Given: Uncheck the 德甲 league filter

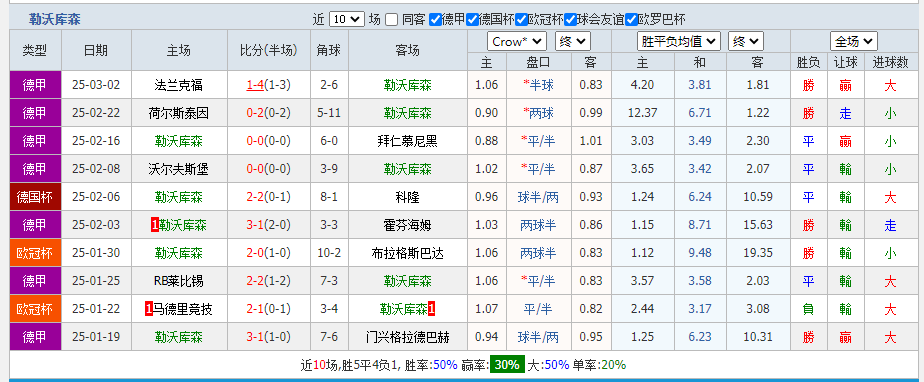Looking at the screenshot, I should (x=435, y=20).
